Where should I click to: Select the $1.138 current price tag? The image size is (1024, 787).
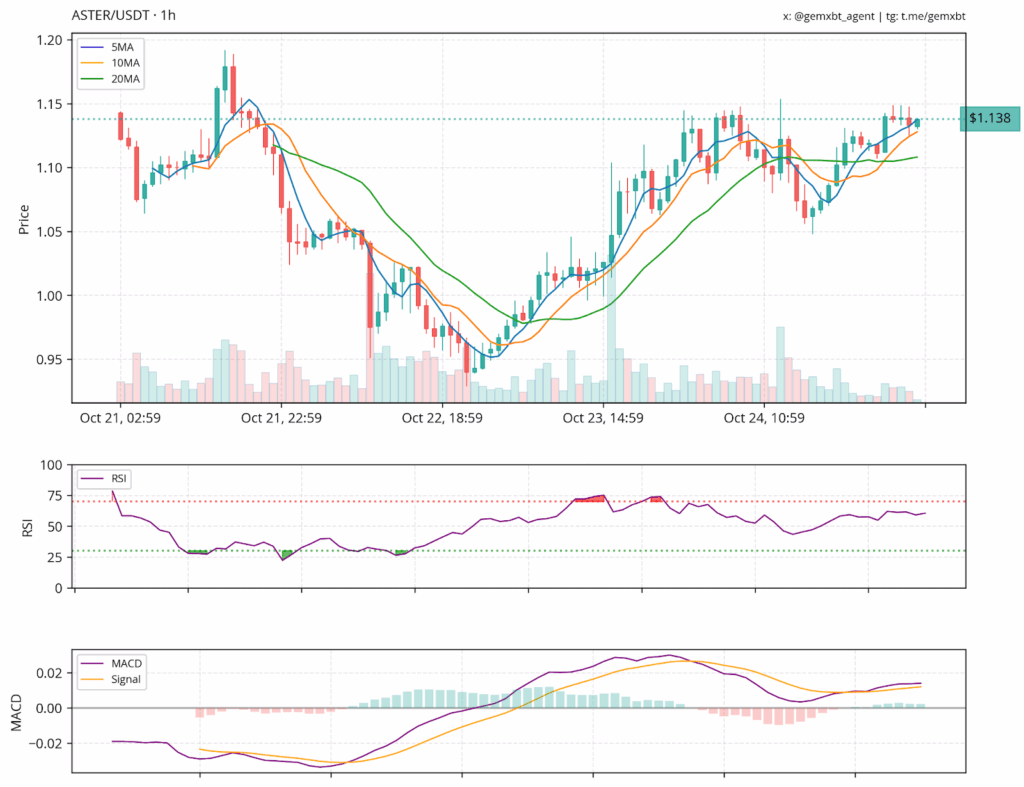[989, 119]
